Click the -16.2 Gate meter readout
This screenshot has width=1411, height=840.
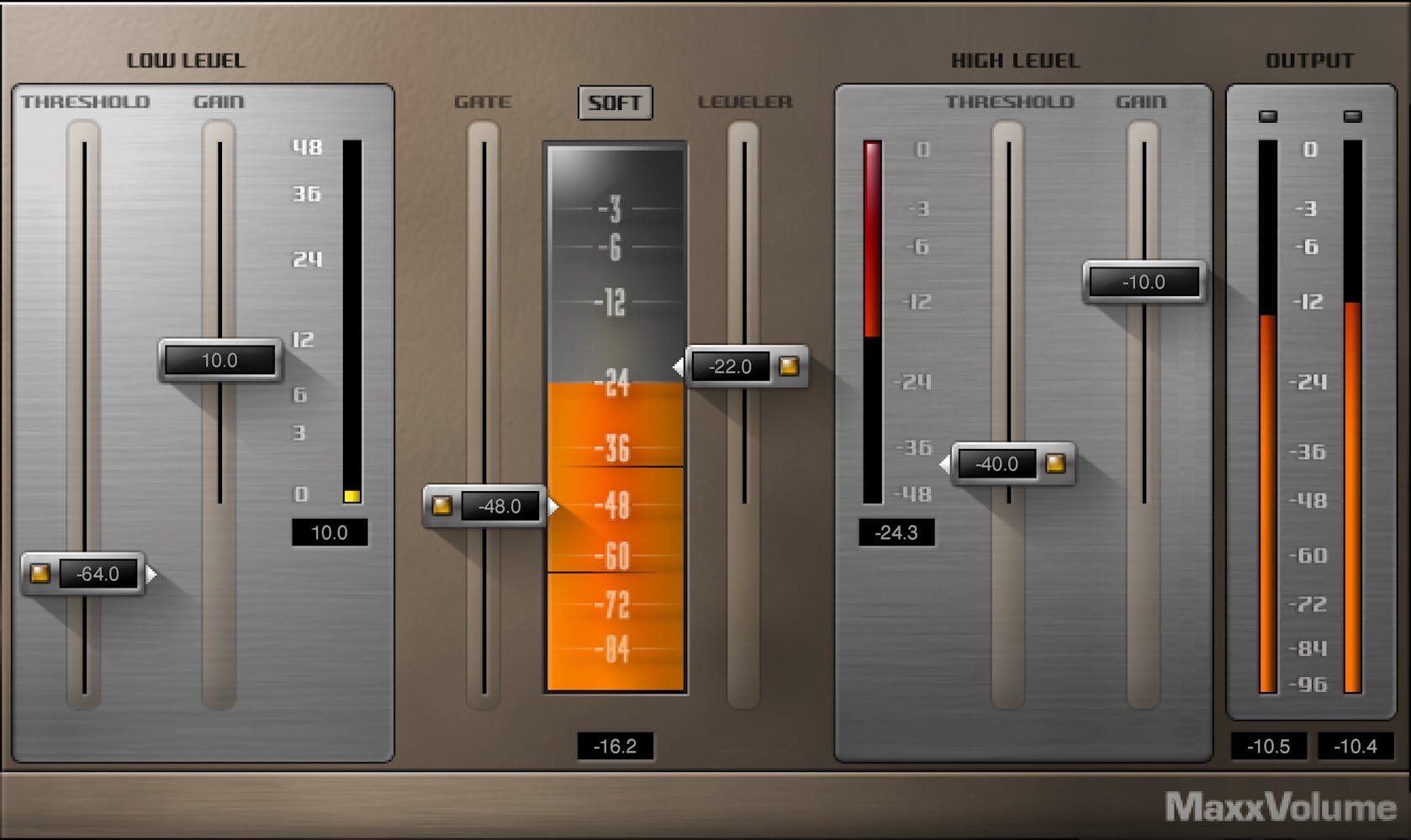pyautogui.click(x=616, y=744)
